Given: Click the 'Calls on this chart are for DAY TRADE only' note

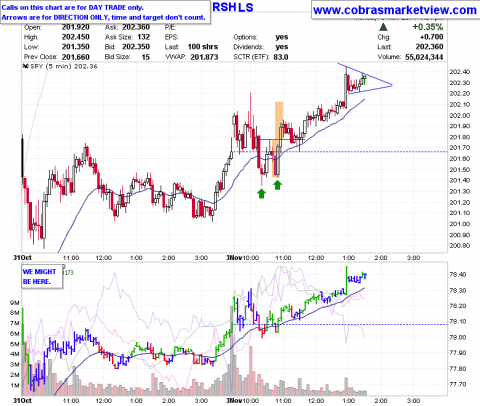Looking at the screenshot, I should [x=73, y=7].
